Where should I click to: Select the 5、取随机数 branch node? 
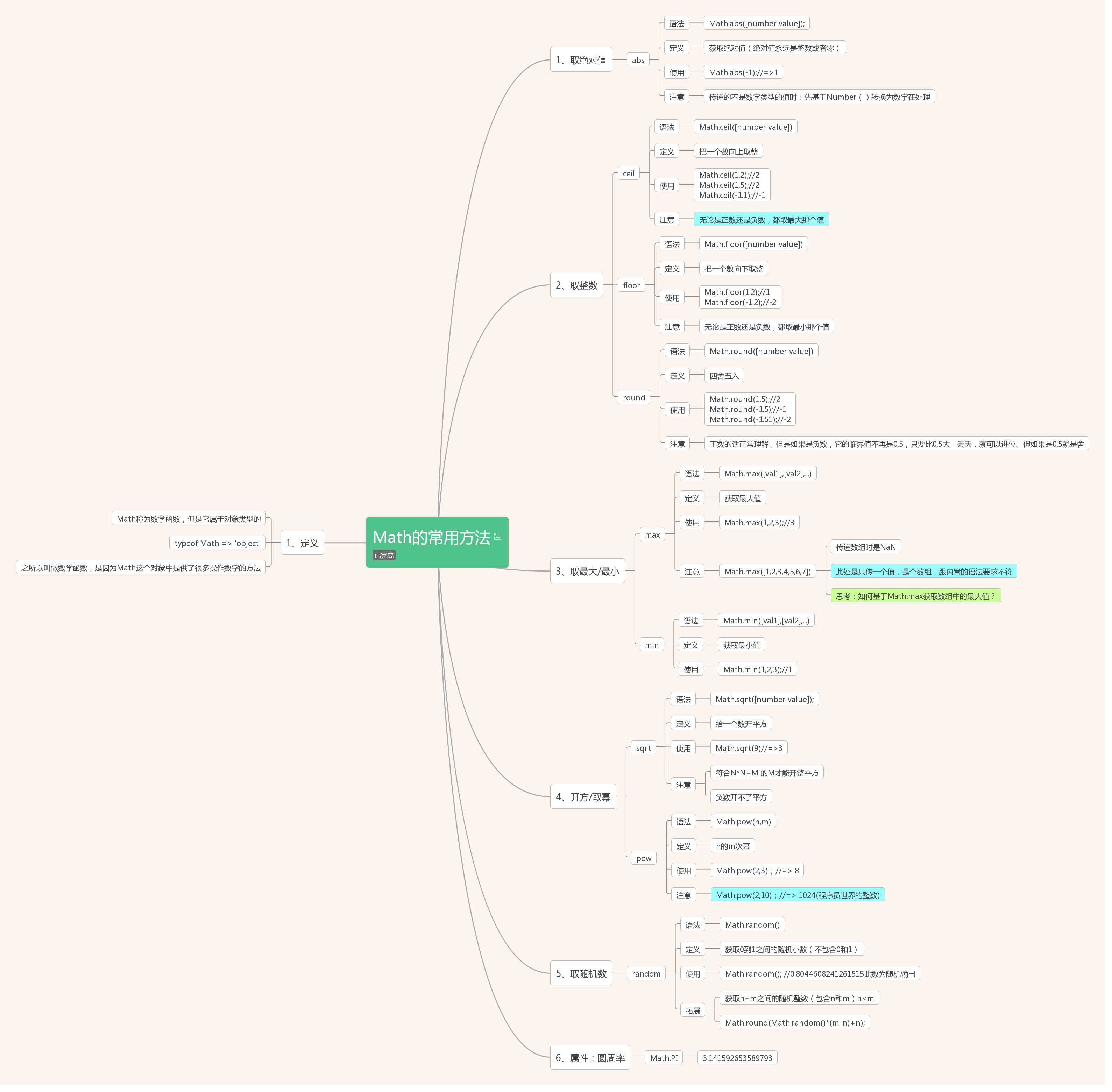click(x=581, y=974)
